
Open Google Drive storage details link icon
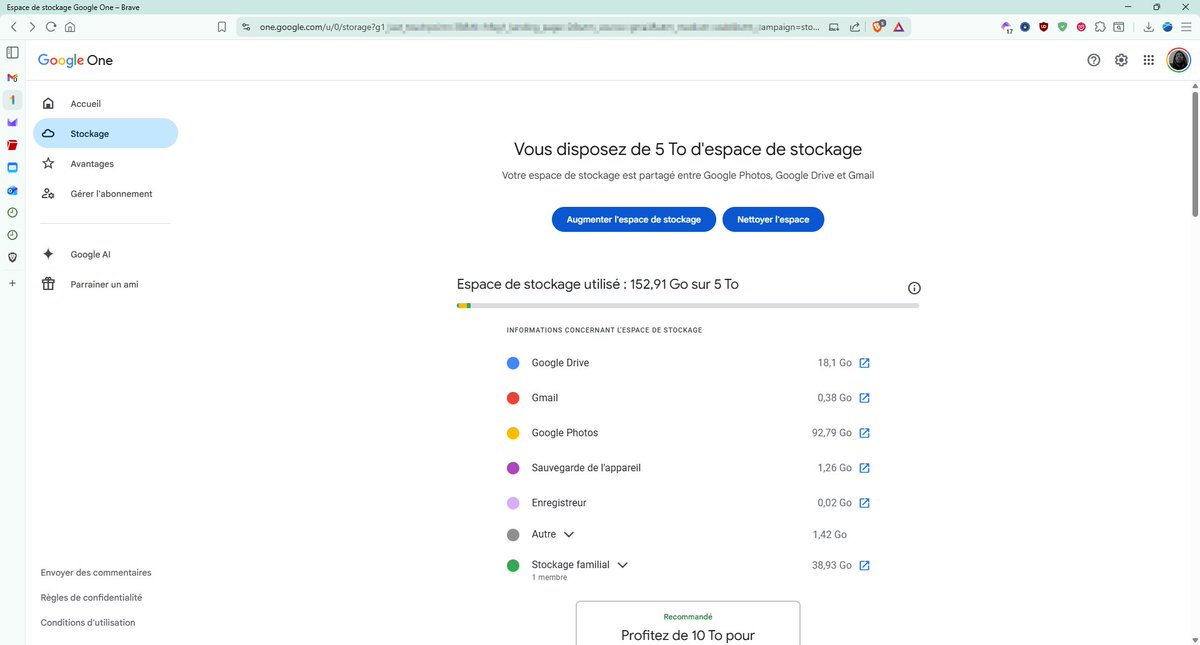point(865,363)
